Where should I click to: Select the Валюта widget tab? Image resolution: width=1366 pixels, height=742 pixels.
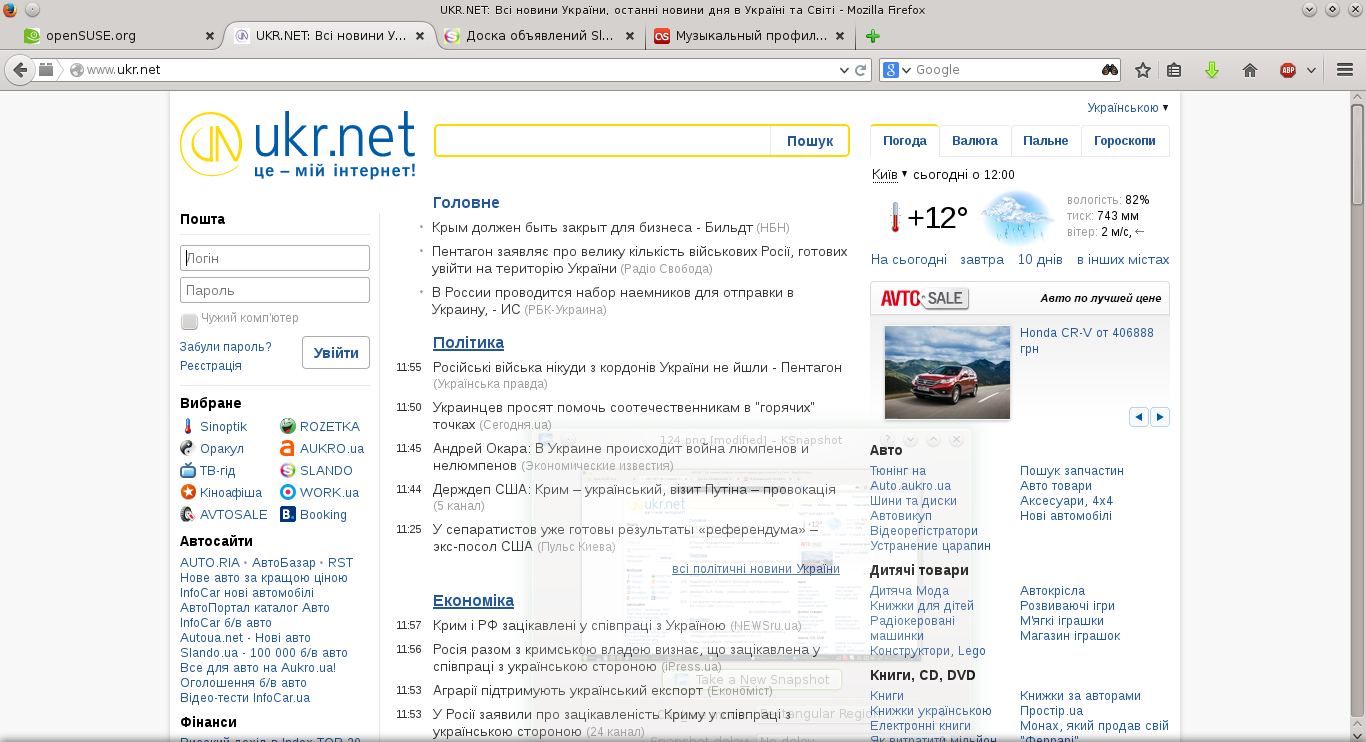pyautogui.click(x=975, y=141)
